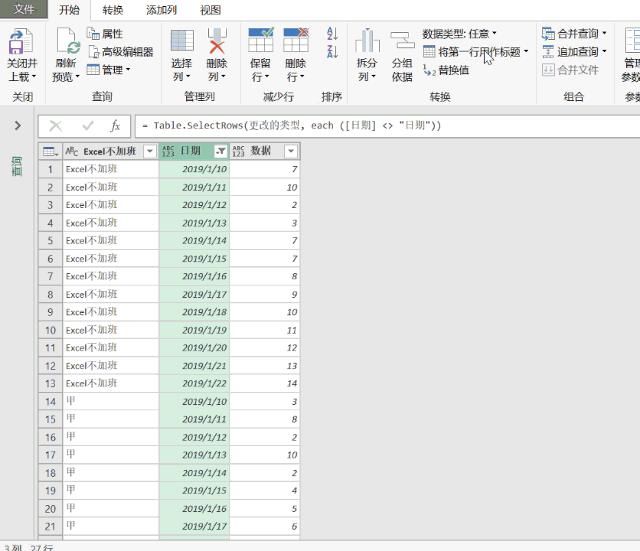Screen dimensions: 640x551
Task: Click the fx insert step icon
Action: (115, 126)
